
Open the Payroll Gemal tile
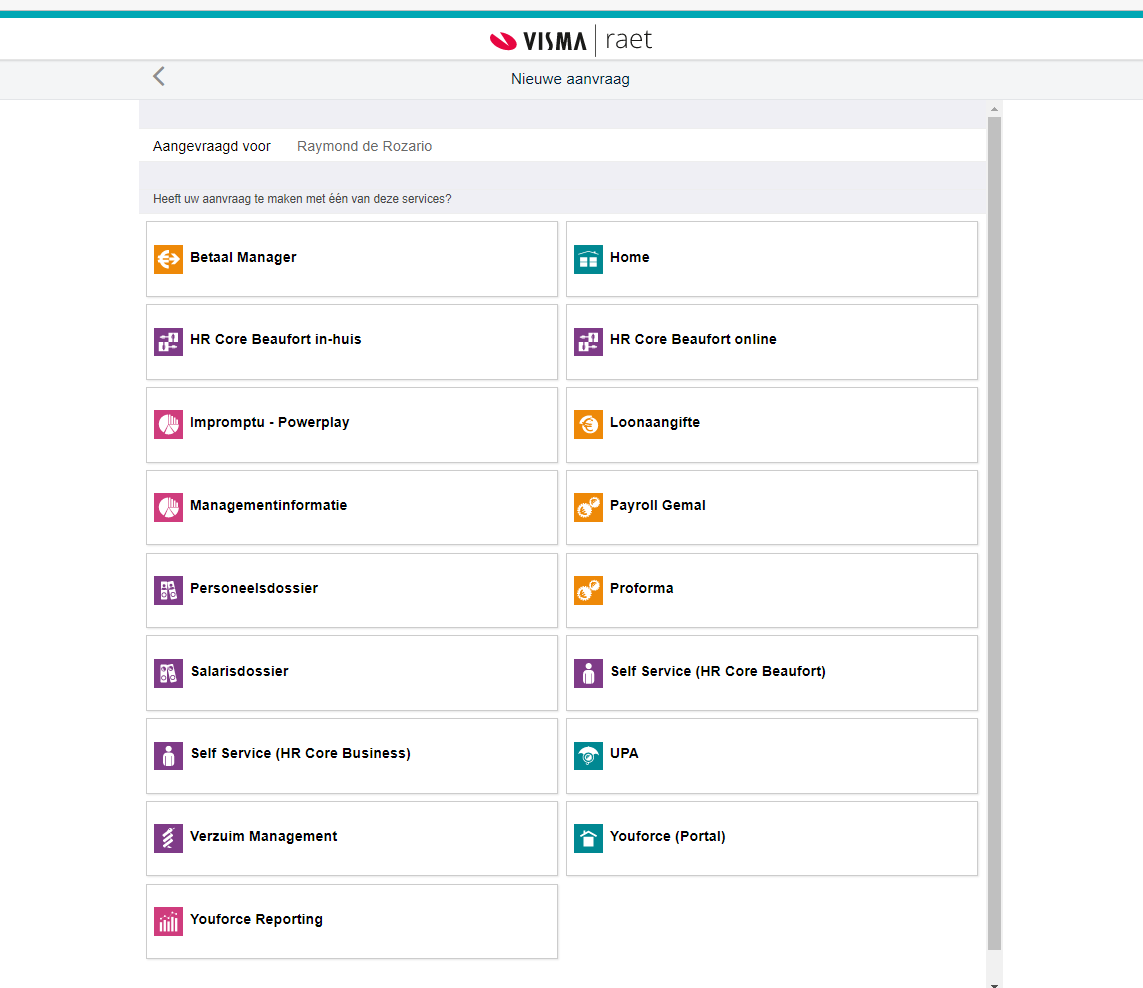coord(772,507)
